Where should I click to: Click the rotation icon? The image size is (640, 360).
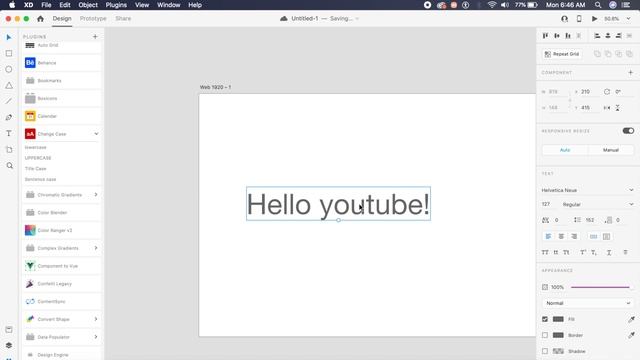(x=607, y=92)
